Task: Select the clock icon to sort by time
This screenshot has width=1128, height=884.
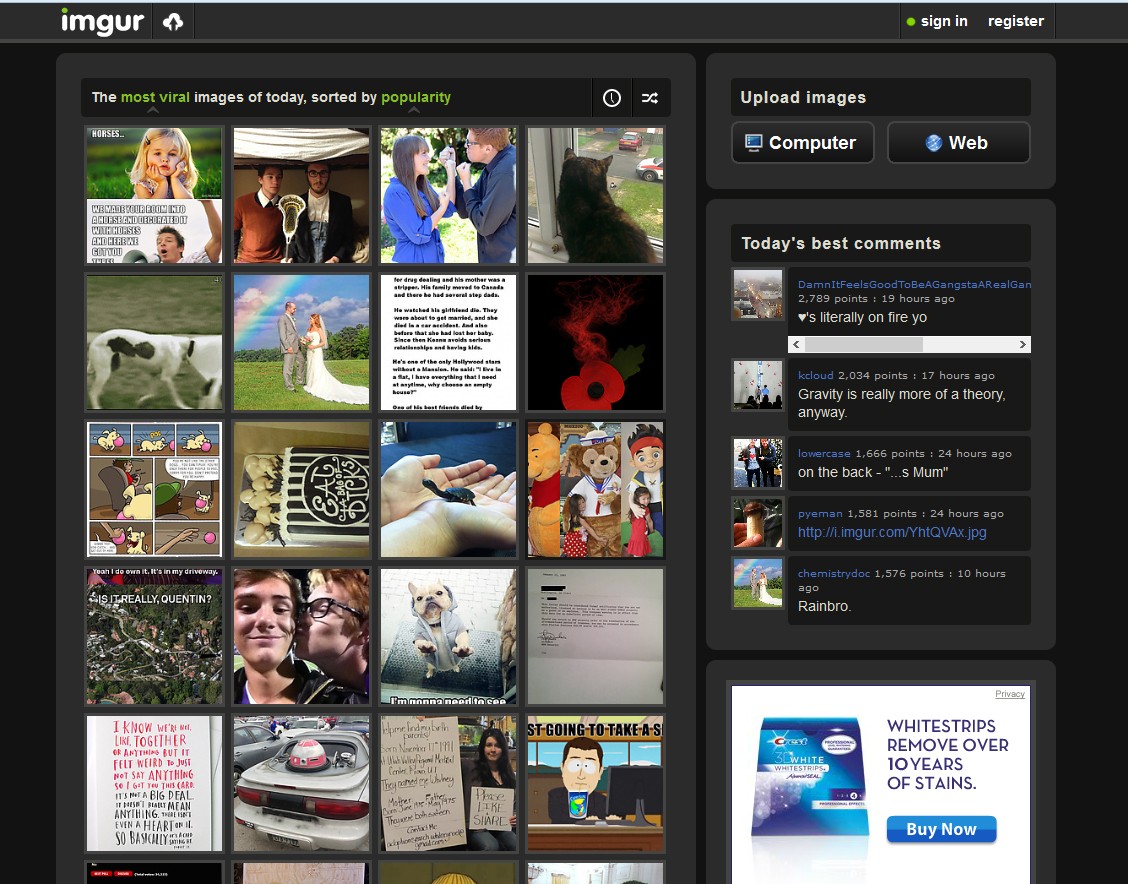Action: 611,97
